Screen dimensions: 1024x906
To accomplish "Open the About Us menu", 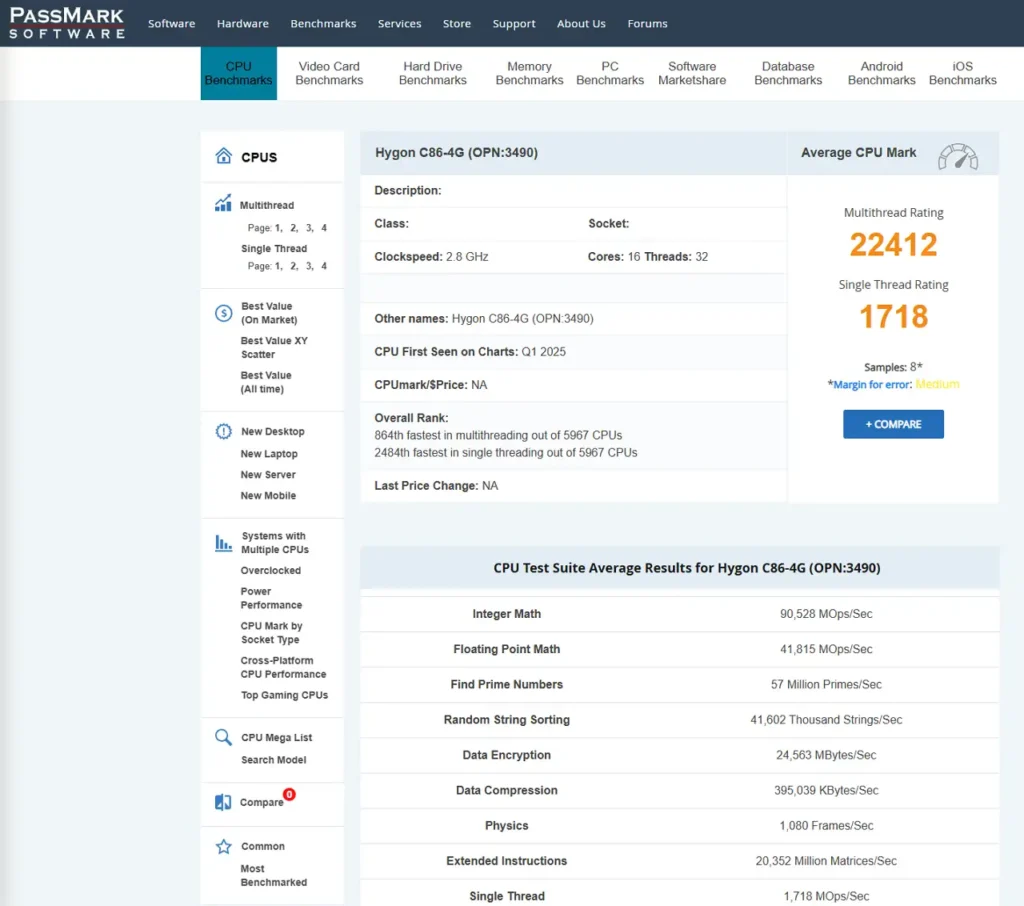I will coord(581,24).
